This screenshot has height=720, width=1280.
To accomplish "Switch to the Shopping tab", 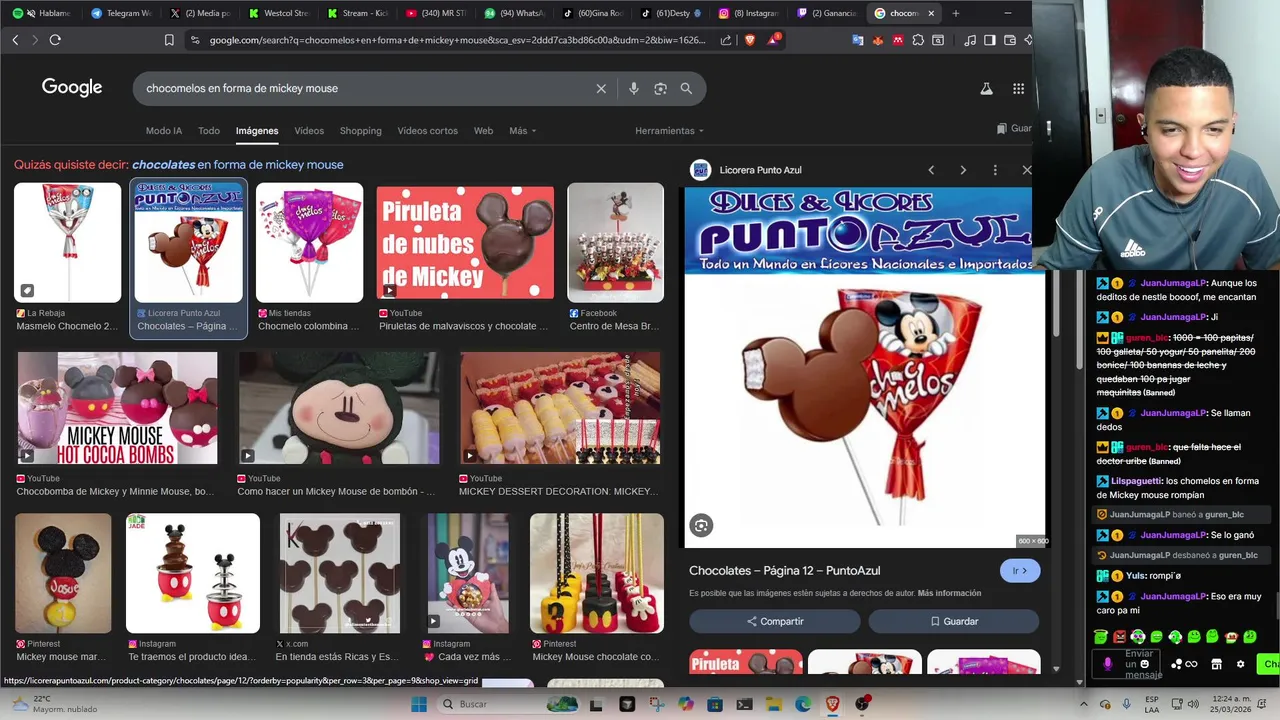I will point(360,131).
